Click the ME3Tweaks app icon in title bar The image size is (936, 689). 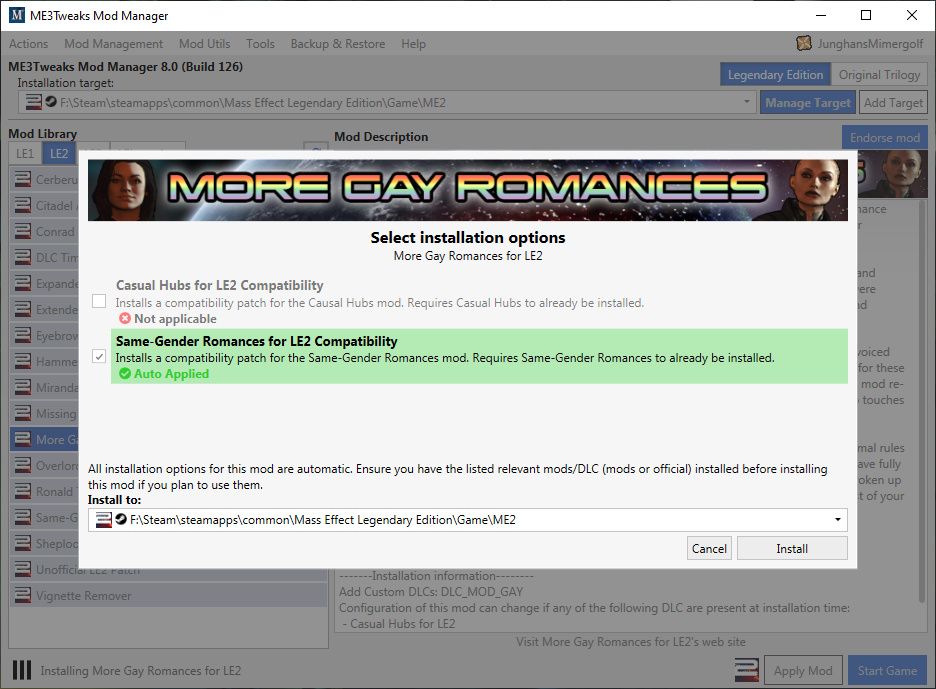click(17, 15)
